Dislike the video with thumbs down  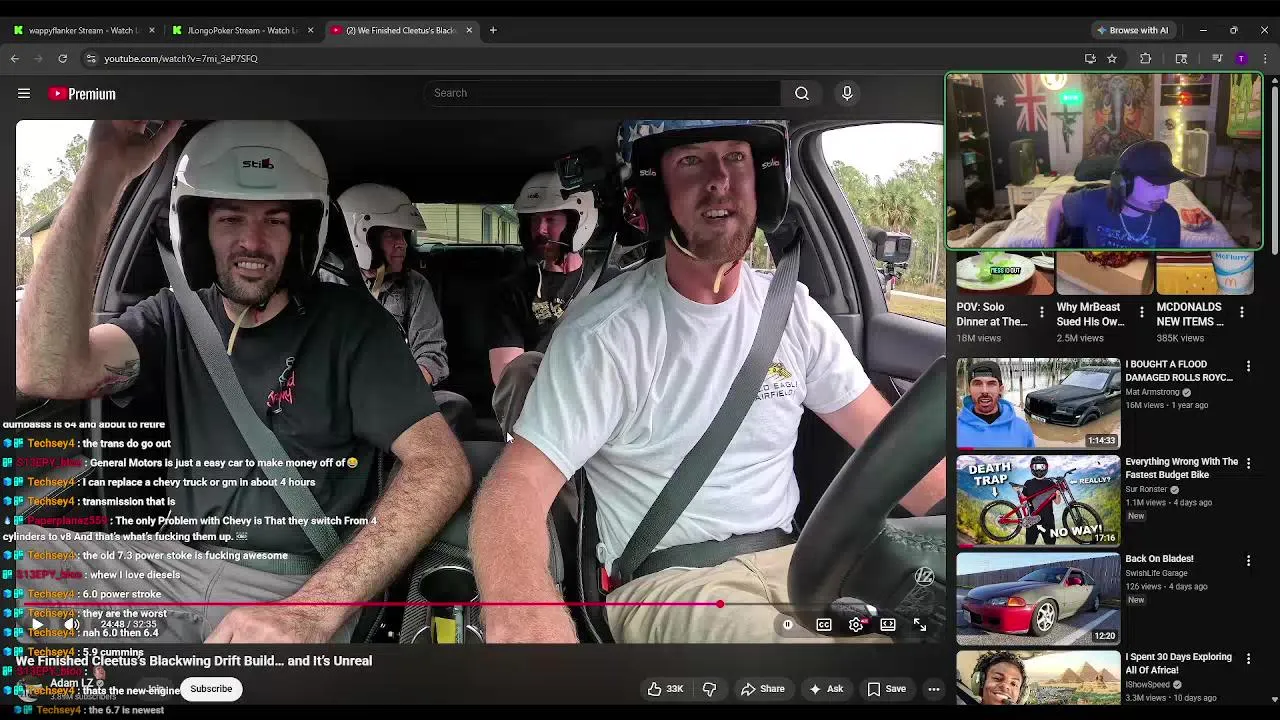coord(709,688)
